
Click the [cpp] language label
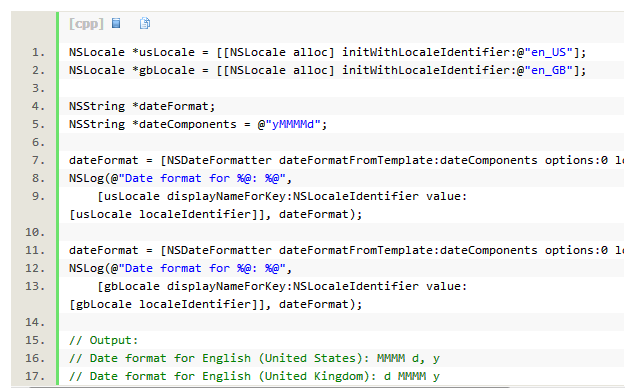tap(86, 24)
